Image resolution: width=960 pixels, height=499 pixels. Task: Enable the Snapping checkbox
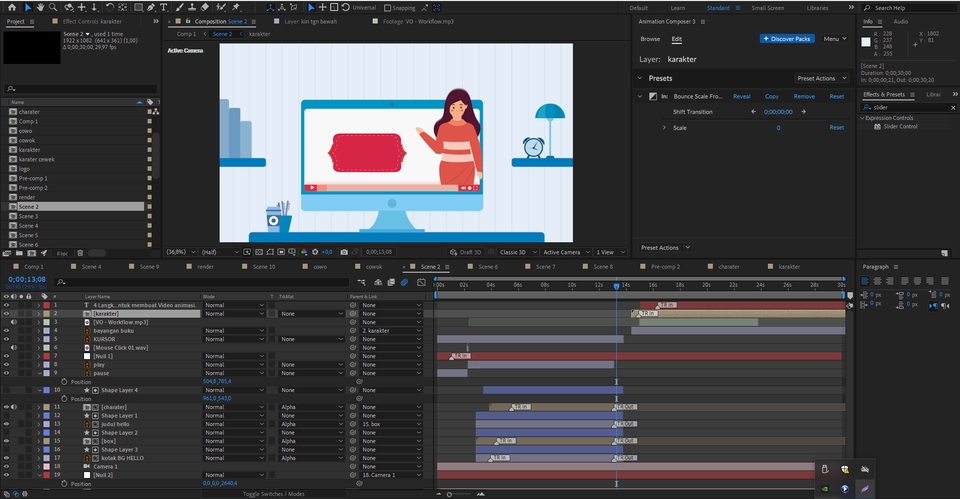click(388, 8)
